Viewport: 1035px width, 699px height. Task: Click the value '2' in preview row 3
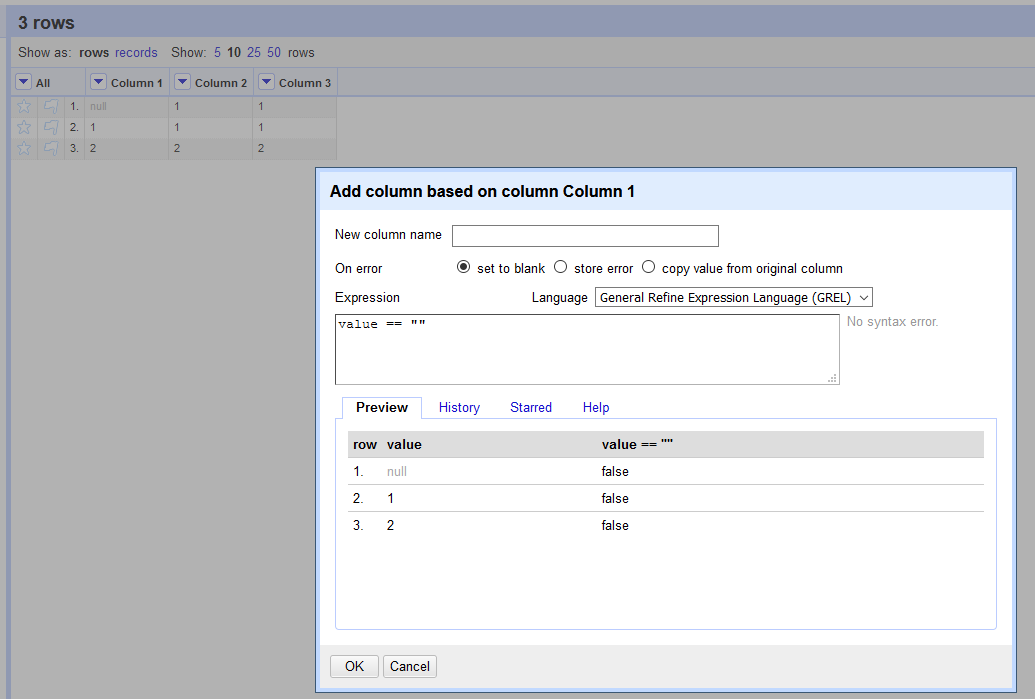(x=390, y=525)
